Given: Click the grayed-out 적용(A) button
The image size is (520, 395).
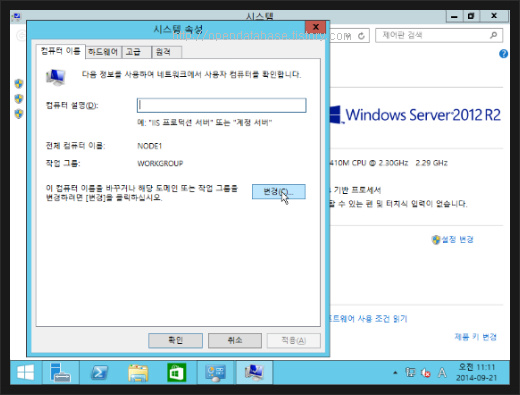Looking at the screenshot, I should tap(294, 340).
